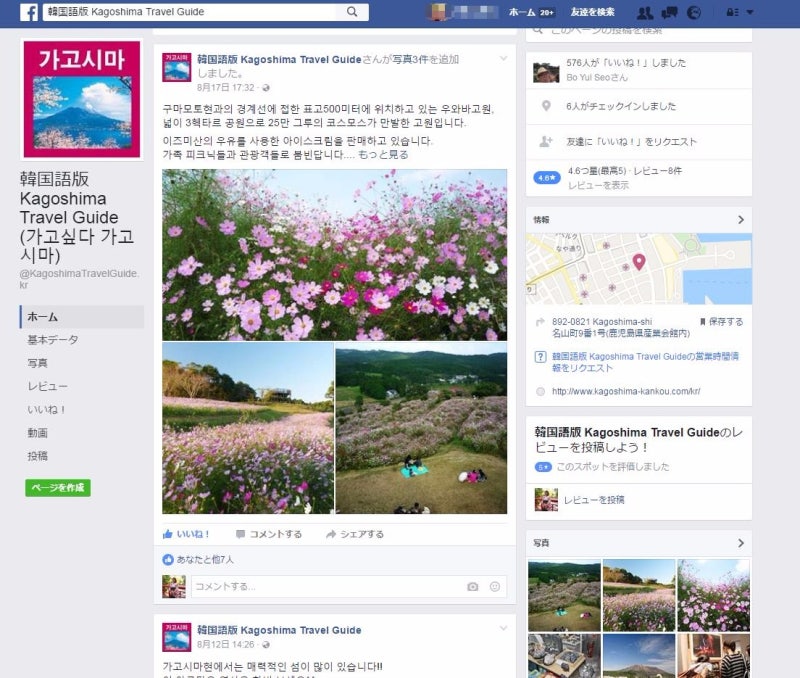This screenshot has height=678, width=800.
Task: Select いいね！ in left sidebar
Action: click(x=46, y=410)
